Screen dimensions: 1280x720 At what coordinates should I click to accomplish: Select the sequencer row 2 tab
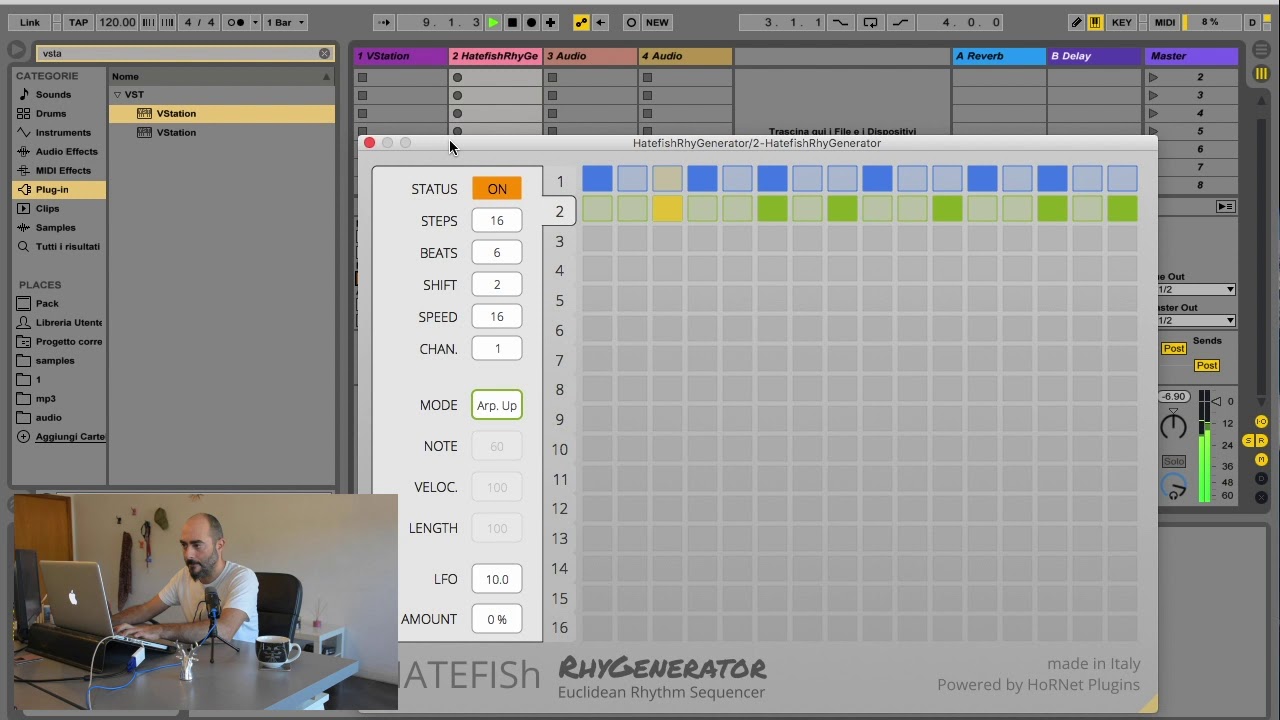560,212
